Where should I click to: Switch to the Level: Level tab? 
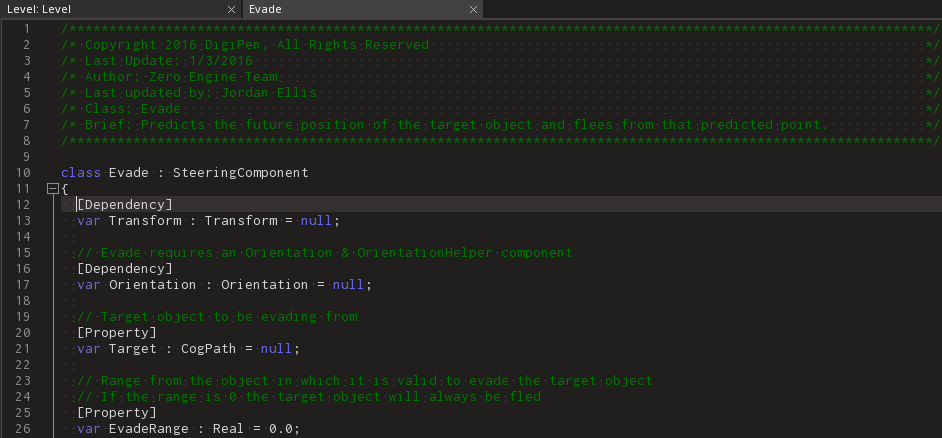[x=120, y=9]
